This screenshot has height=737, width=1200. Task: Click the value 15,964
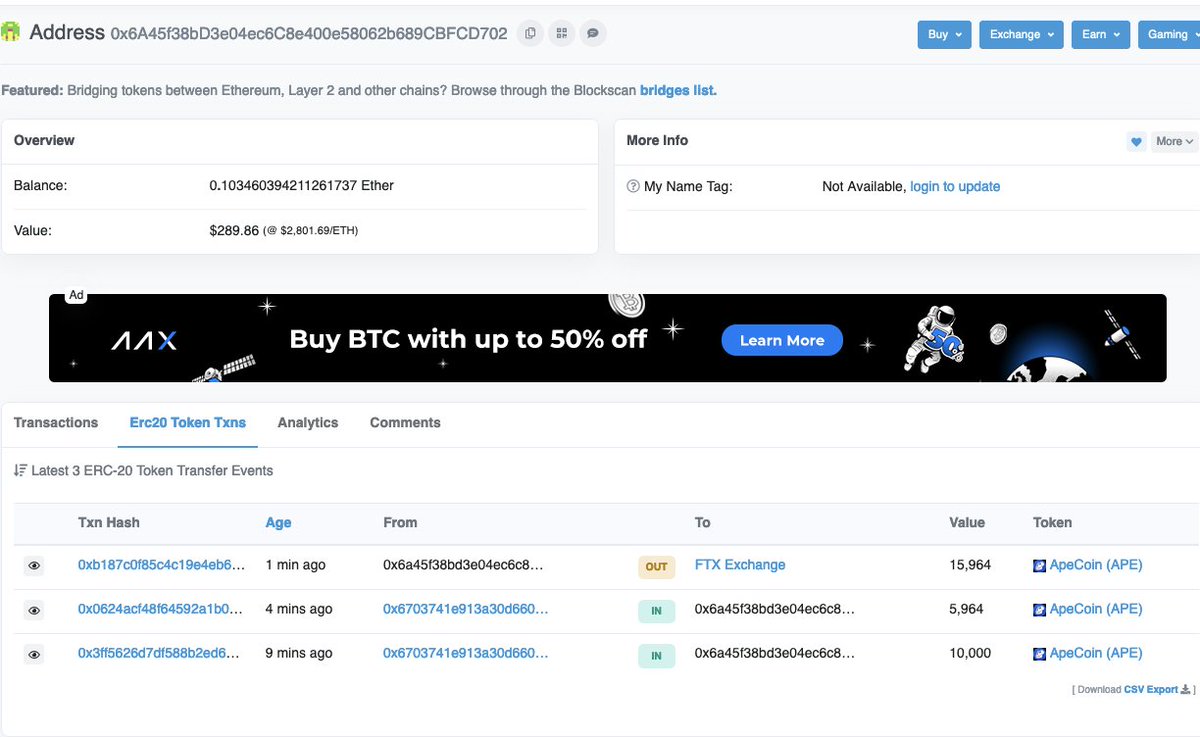click(x=970, y=565)
